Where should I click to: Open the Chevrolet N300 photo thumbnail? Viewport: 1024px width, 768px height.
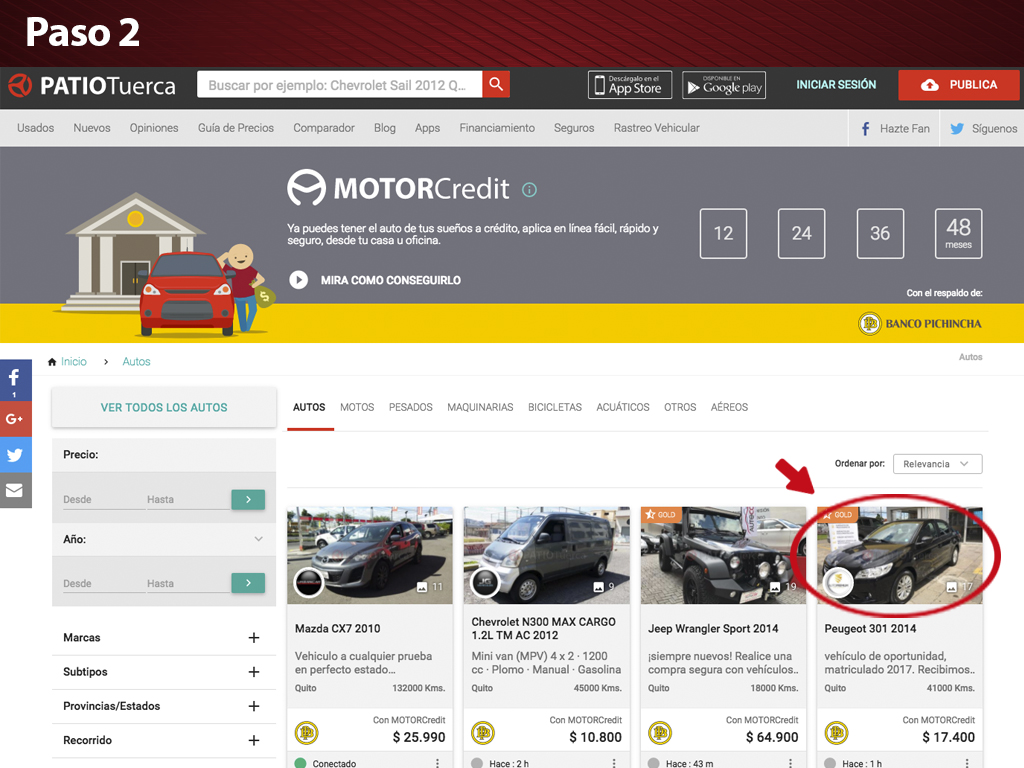(x=547, y=555)
